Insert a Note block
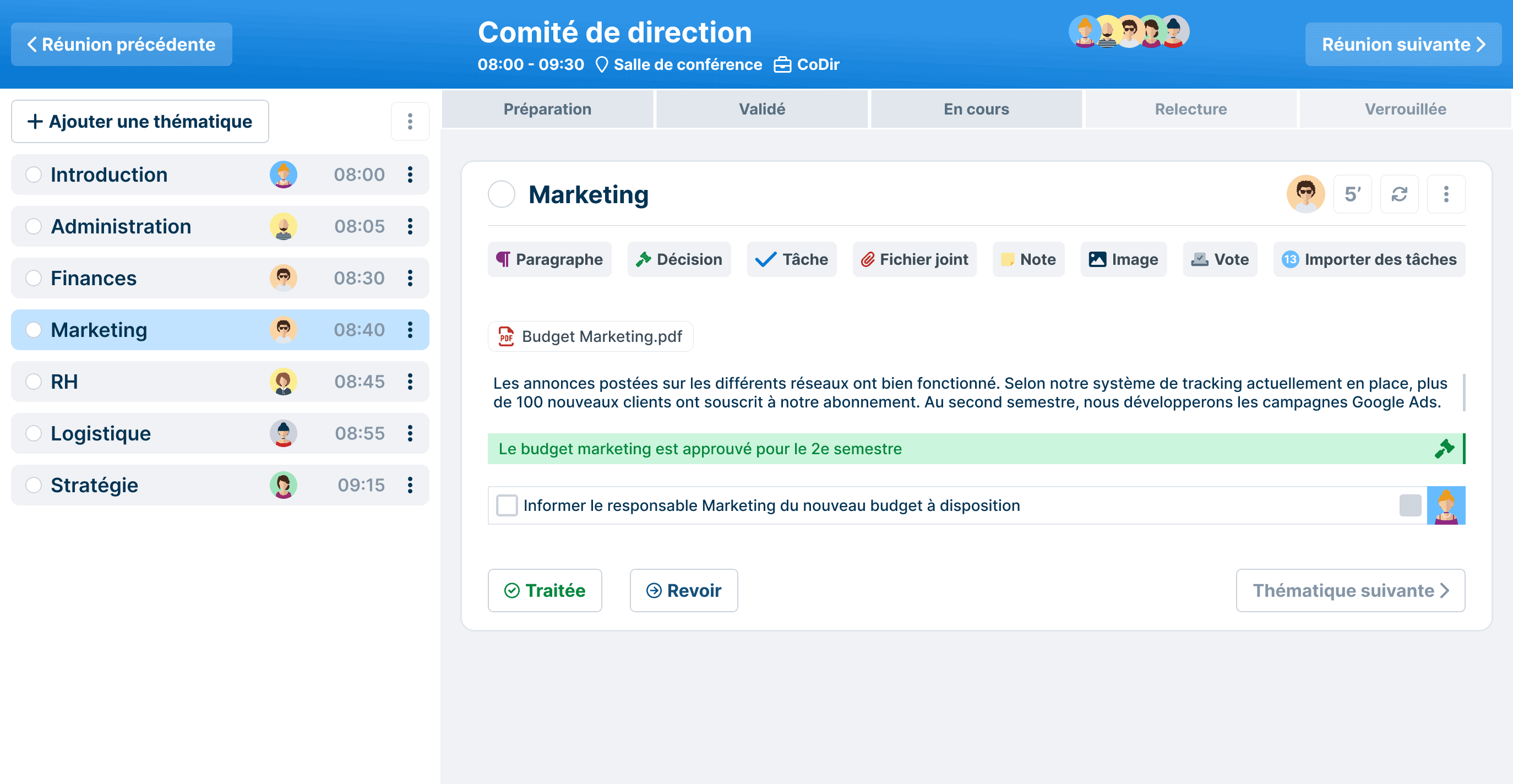 pos(1028,259)
